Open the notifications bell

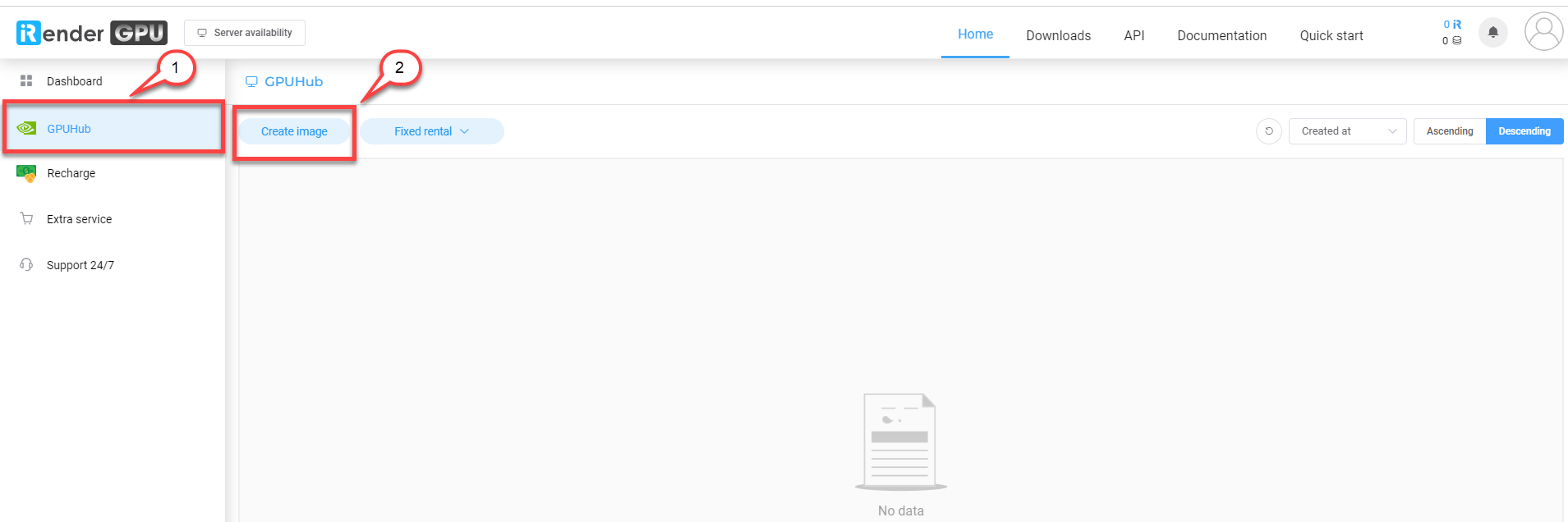1492,33
